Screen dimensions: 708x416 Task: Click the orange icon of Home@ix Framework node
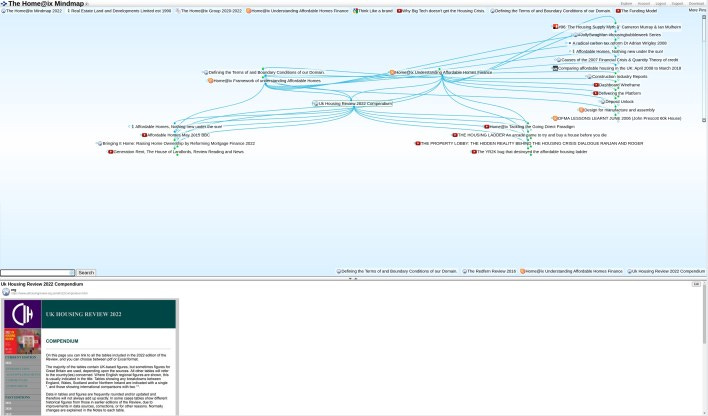point(210,81)
